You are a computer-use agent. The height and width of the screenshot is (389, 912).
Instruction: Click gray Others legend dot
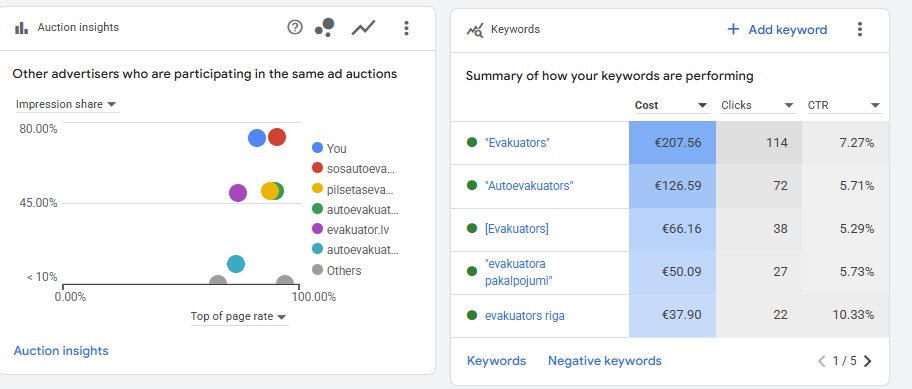click(x=318, y=270)
